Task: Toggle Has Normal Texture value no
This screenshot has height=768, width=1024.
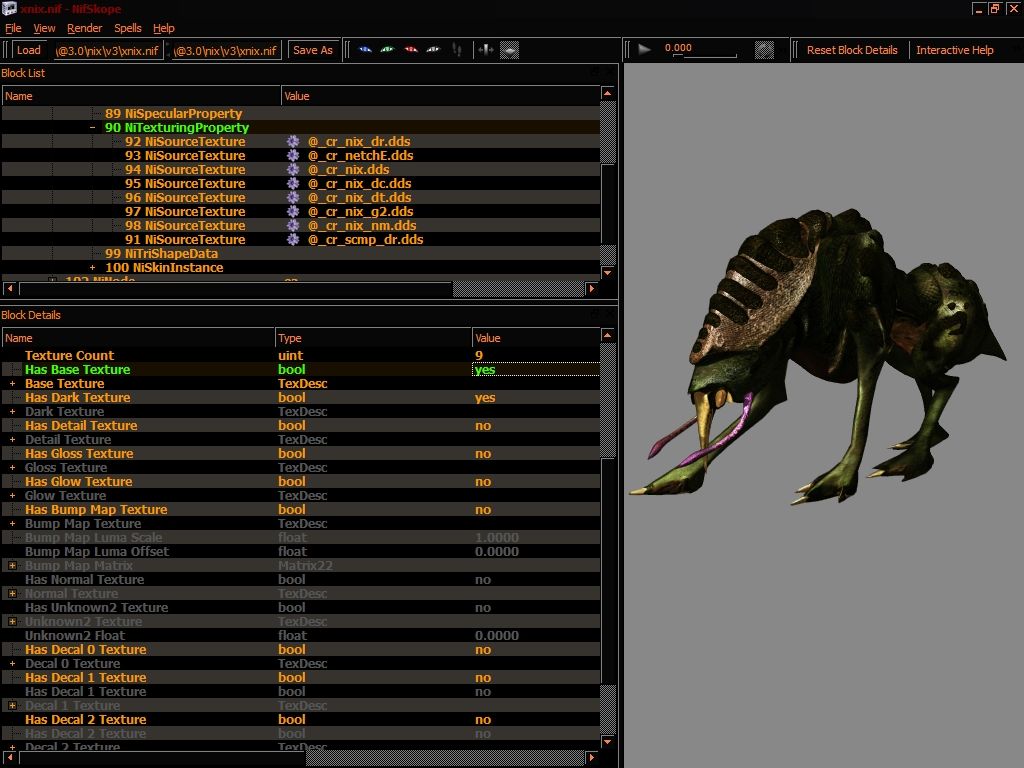Action: click(x=483, y=580)
